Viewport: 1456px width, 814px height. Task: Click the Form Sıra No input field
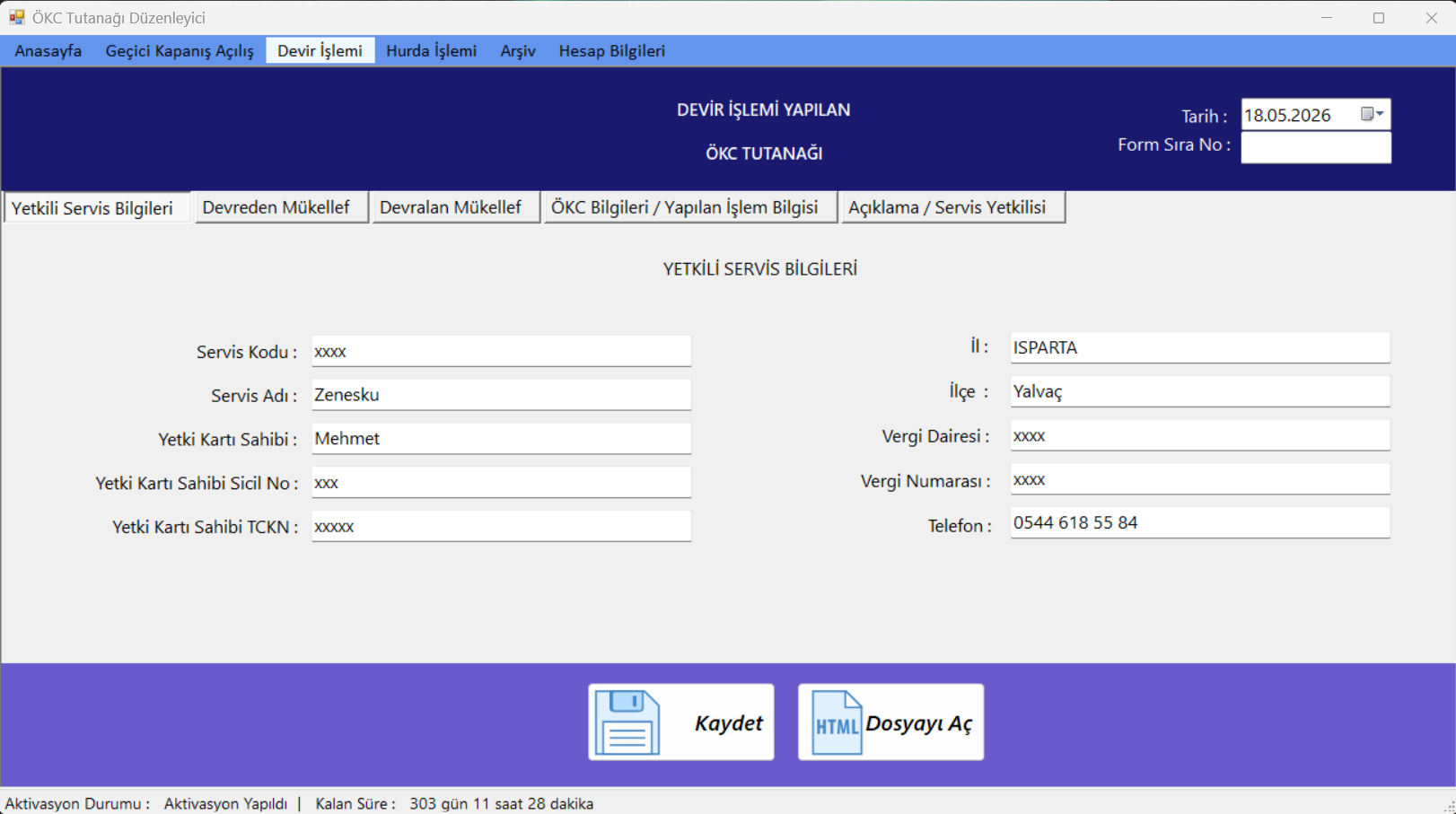point(1316,147)
